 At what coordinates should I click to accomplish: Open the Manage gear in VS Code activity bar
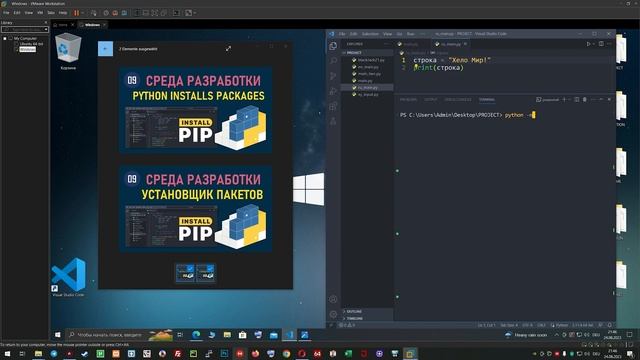pyautogui.click(x=333, y=314)
